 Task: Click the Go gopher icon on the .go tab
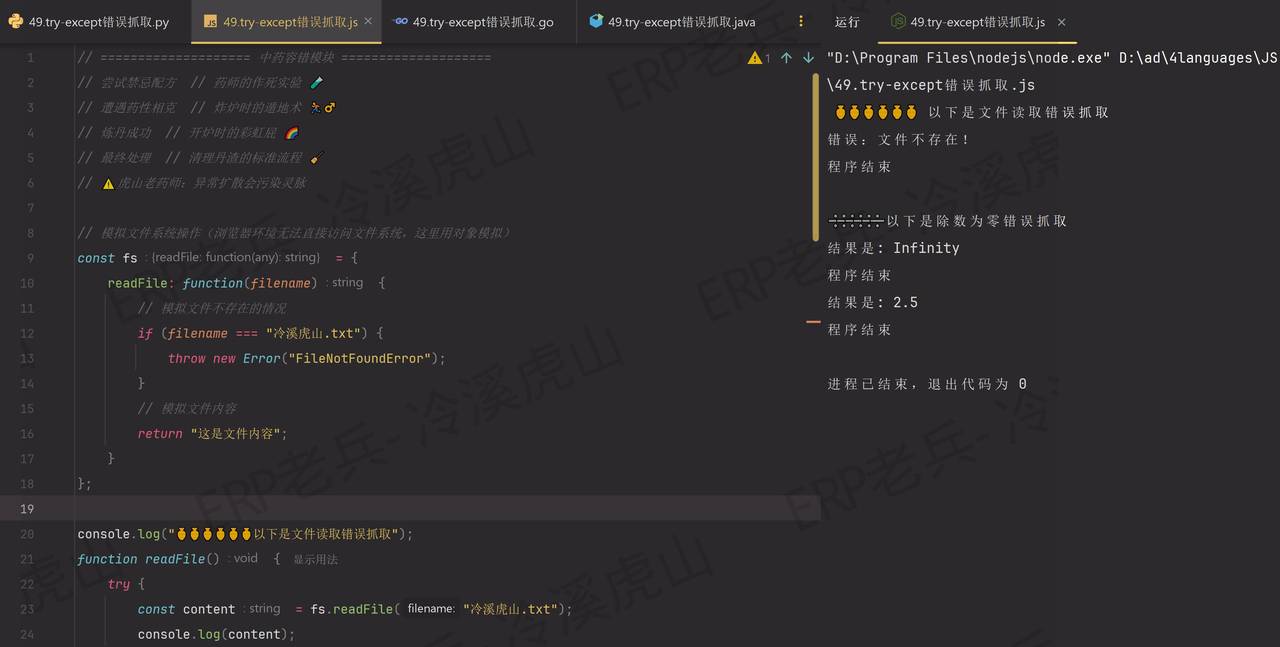pos(398,20)
